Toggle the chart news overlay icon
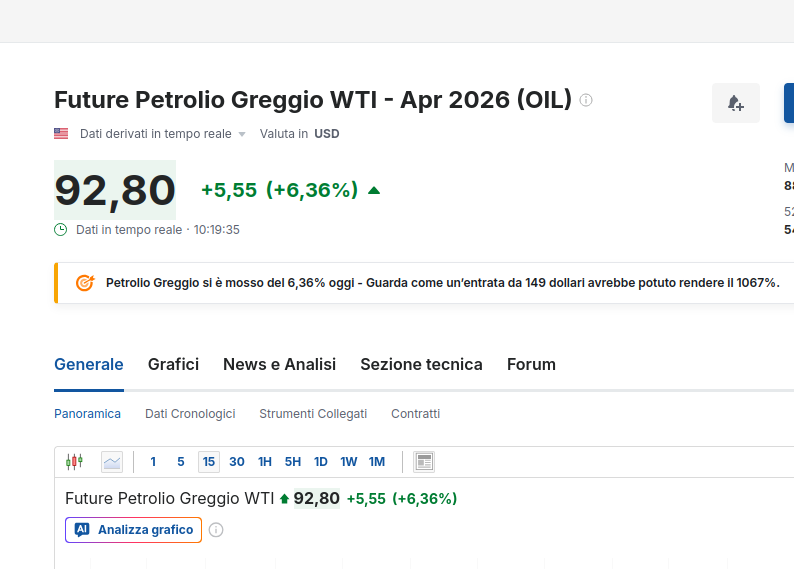 click(424, 462)
